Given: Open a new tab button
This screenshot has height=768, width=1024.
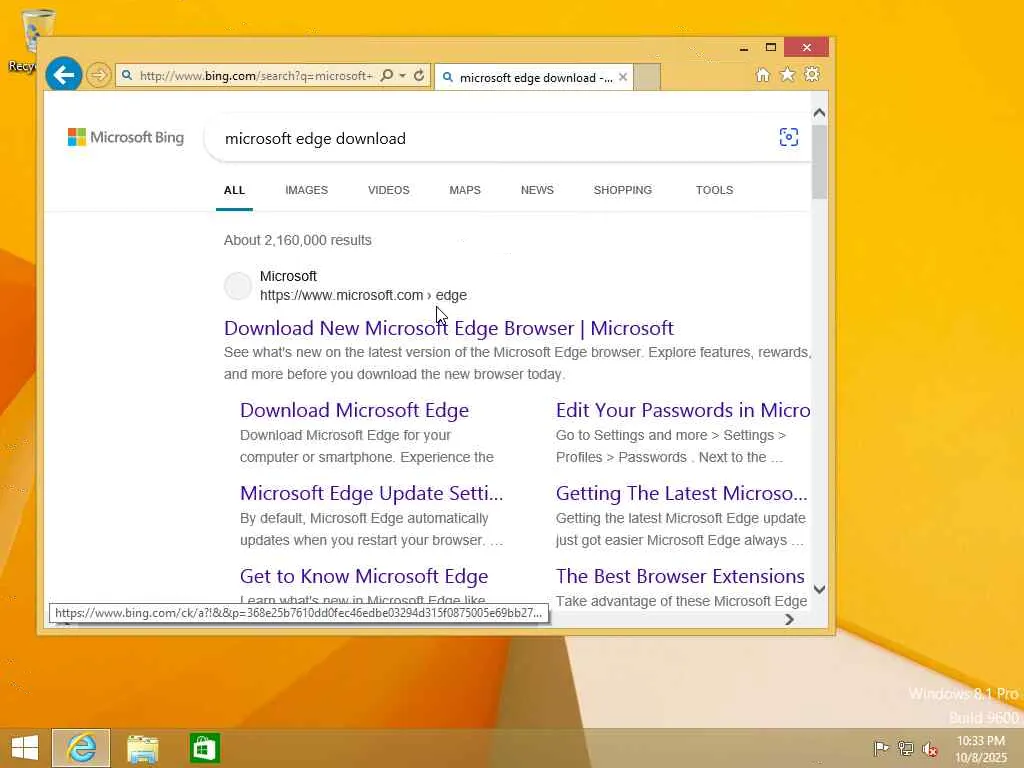Looking at the screenshot, I should point(647,77).
